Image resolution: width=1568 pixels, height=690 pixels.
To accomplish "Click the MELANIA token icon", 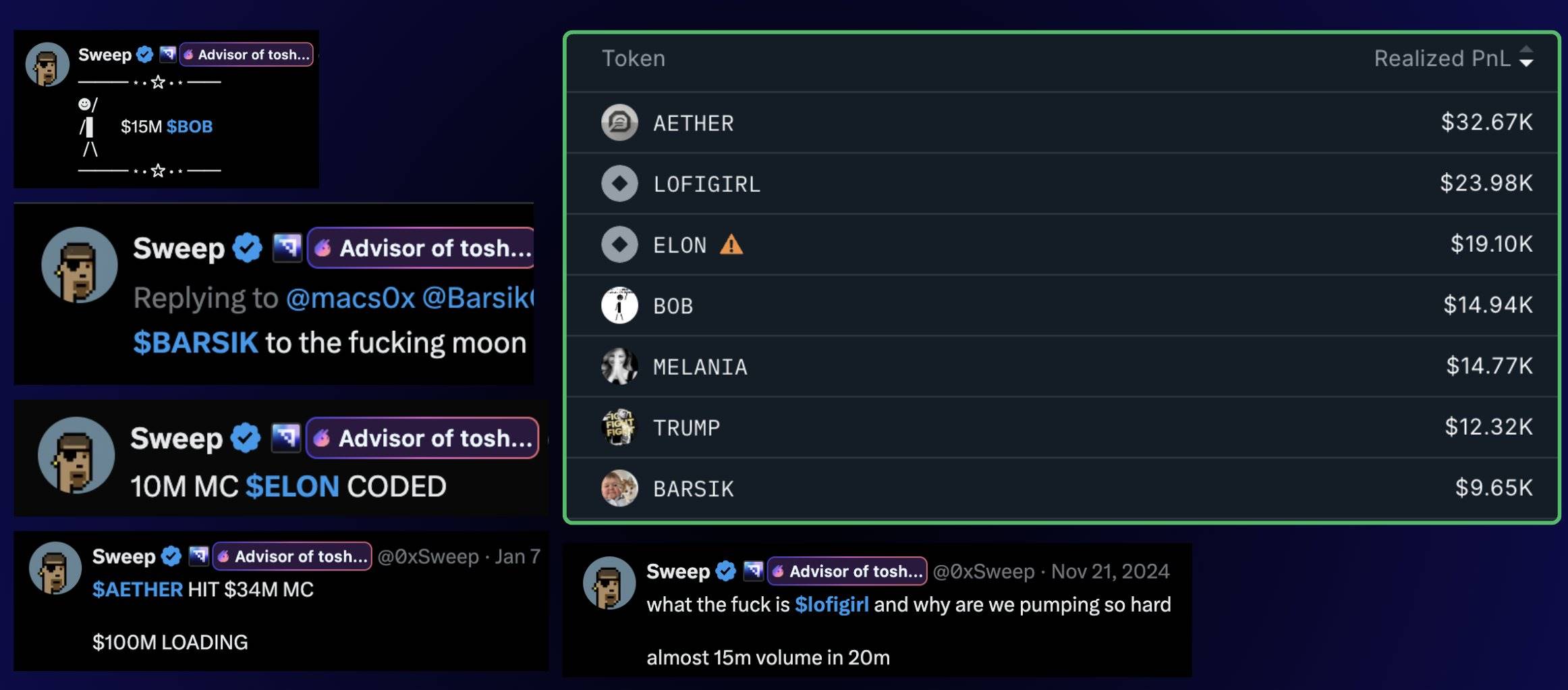I will [619, 366].
